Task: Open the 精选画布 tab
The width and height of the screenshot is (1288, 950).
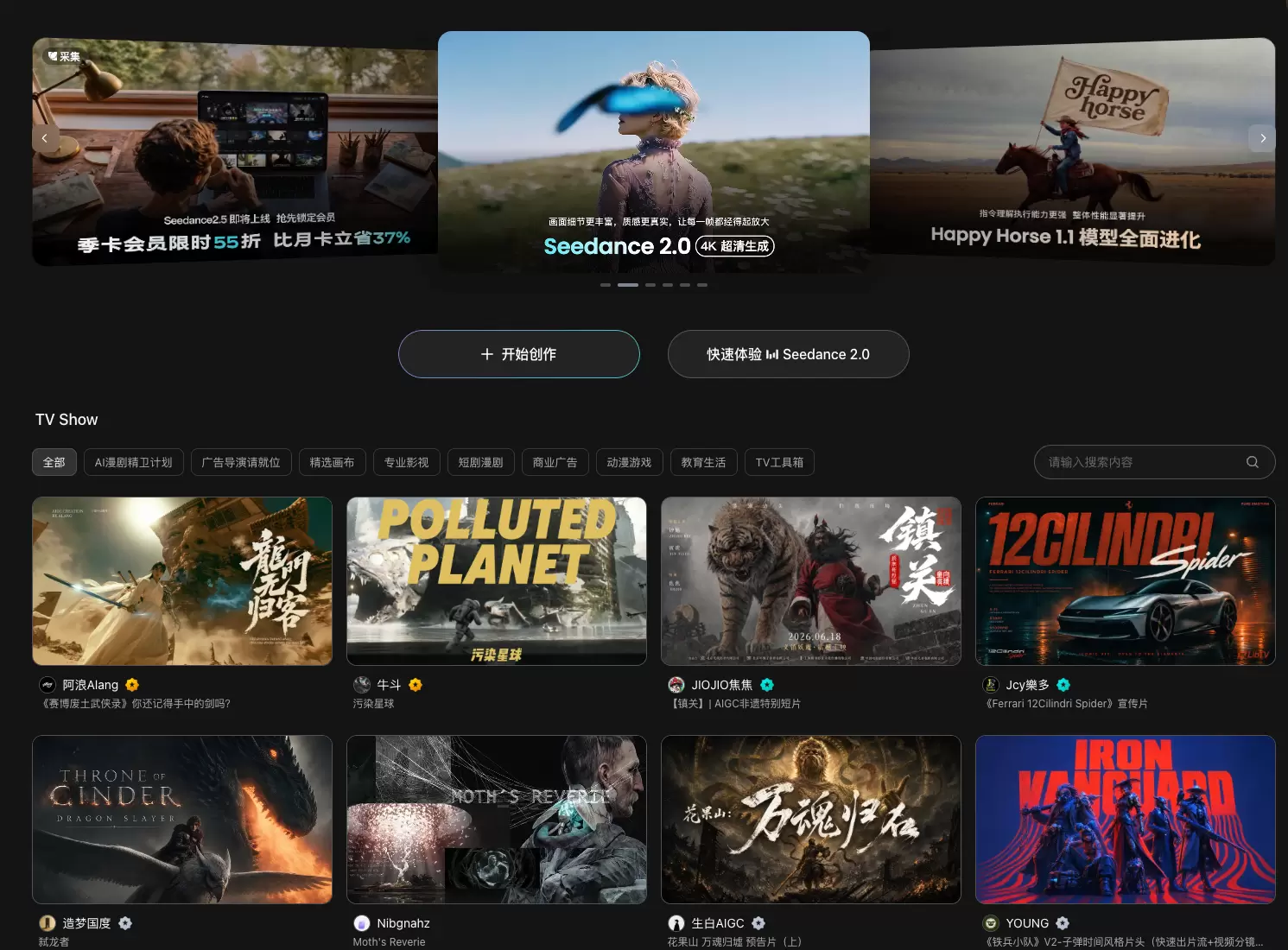Action: click(333, 462)
